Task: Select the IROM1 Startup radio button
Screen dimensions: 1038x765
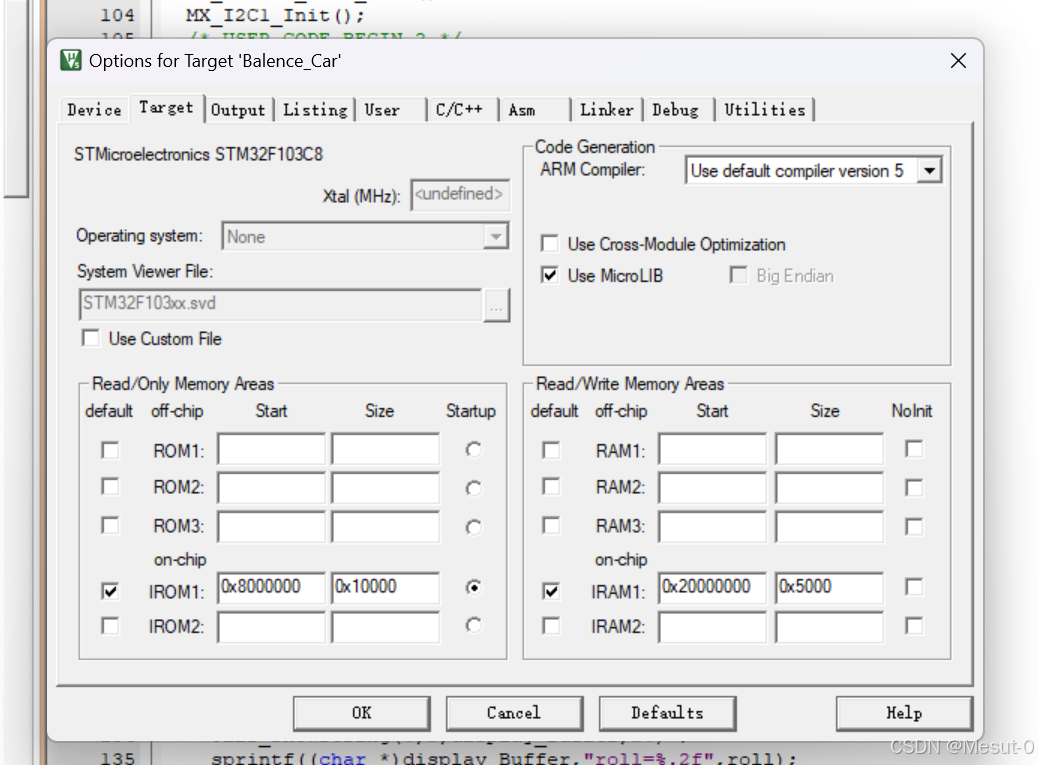Action: 473,587
